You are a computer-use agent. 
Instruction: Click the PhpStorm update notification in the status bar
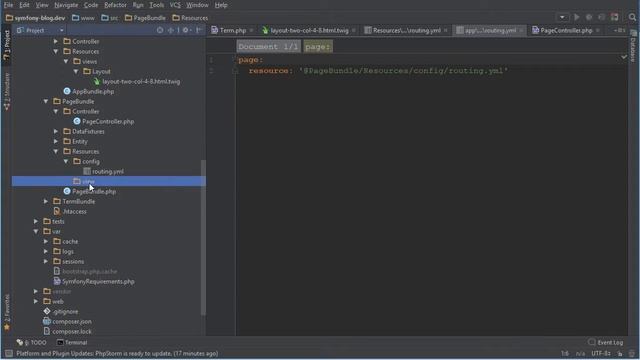tap(117, 353)
